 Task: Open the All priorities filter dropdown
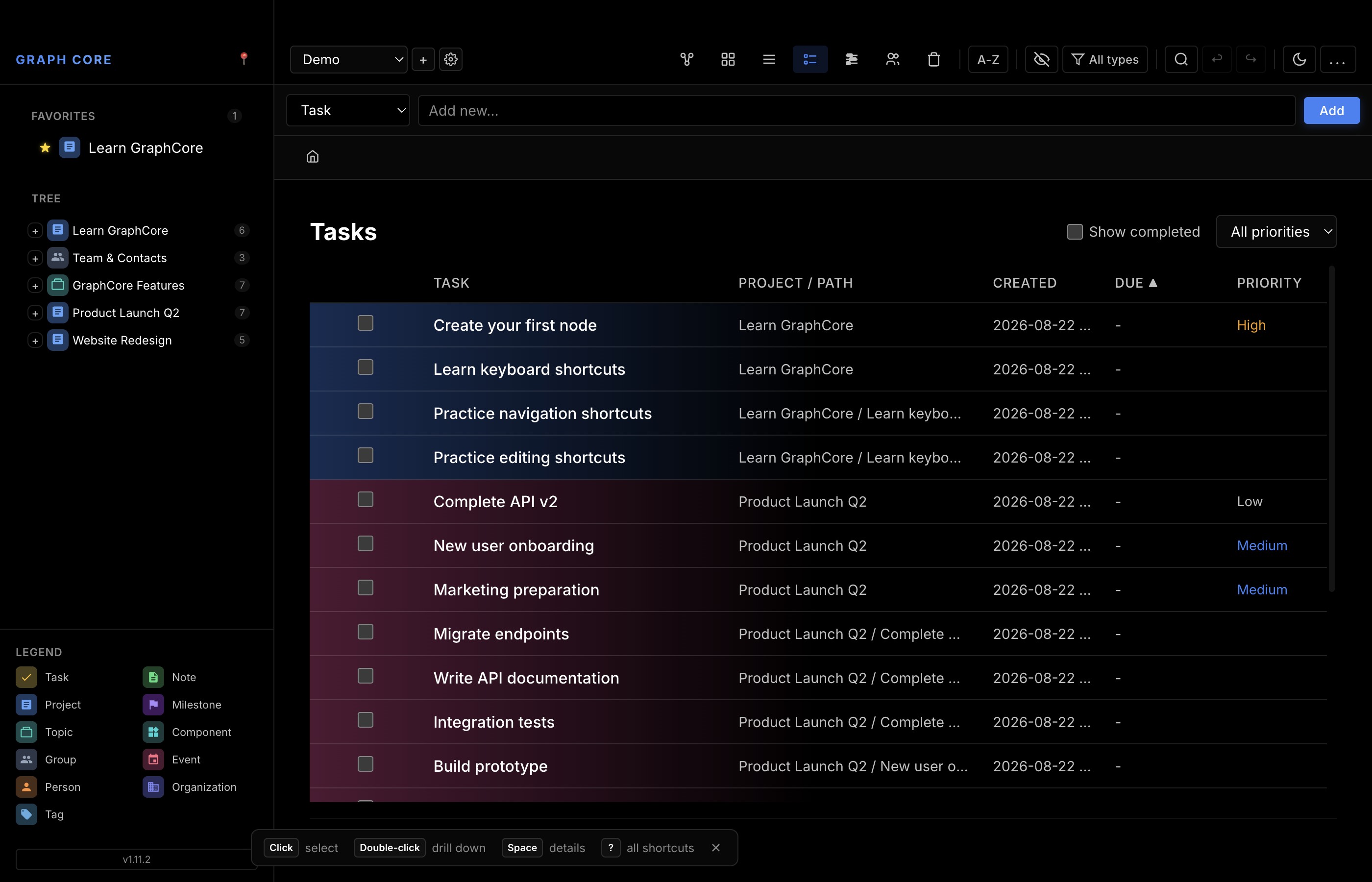pos(1276,232)
